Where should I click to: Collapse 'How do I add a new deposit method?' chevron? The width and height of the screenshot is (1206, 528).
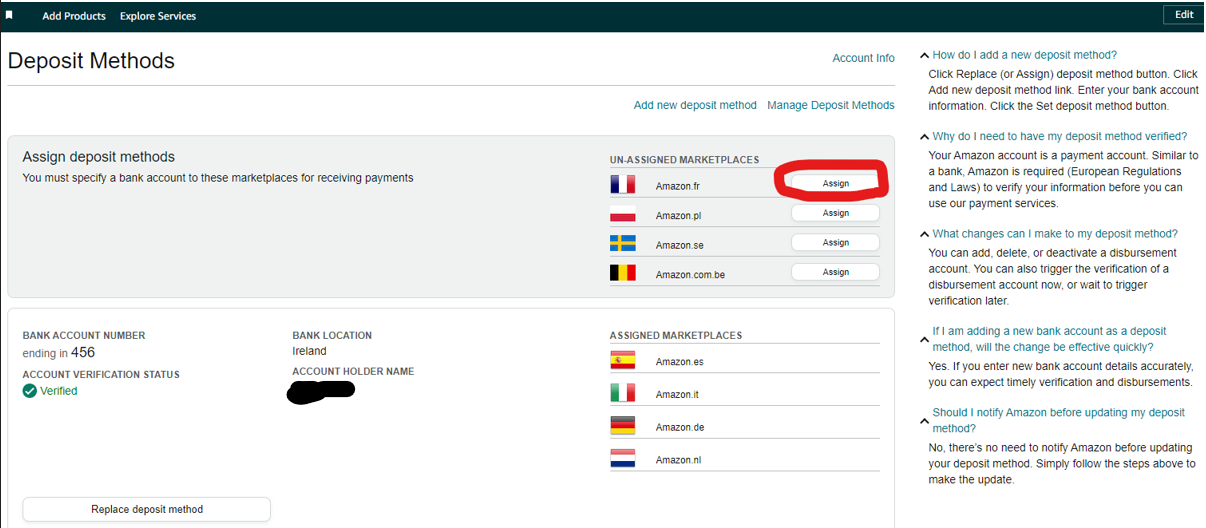tap(924, 56)
